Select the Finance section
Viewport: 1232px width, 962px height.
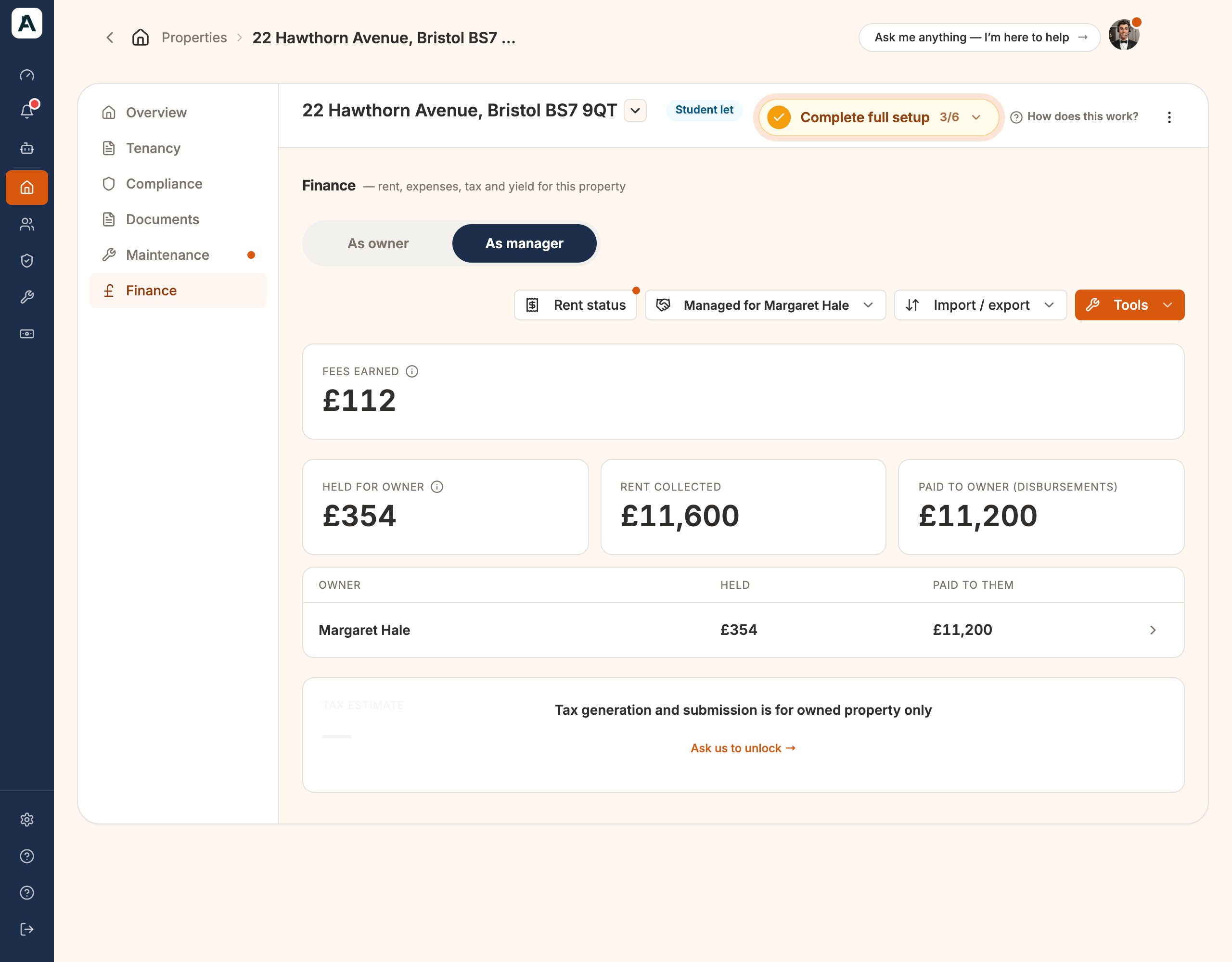click(x=178, y=291)
